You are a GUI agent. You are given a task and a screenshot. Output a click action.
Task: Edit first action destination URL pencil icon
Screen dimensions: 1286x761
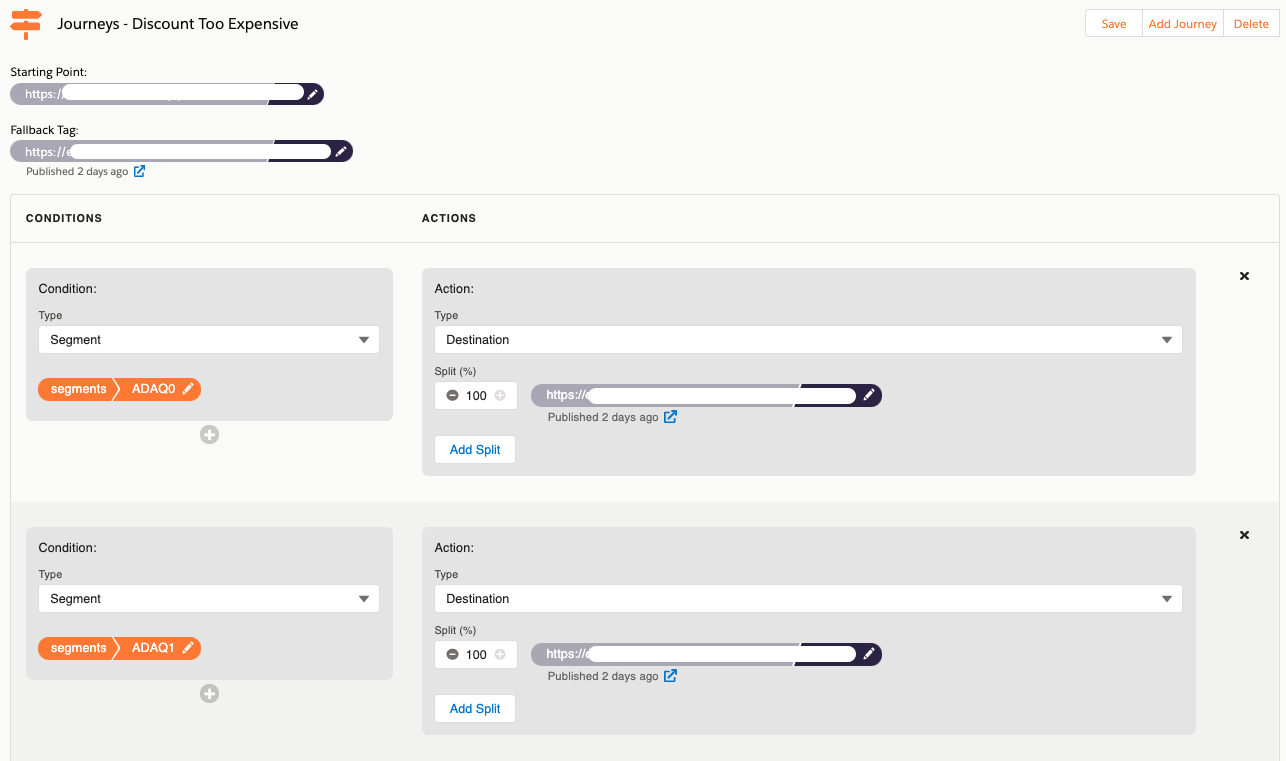[869, 395]
